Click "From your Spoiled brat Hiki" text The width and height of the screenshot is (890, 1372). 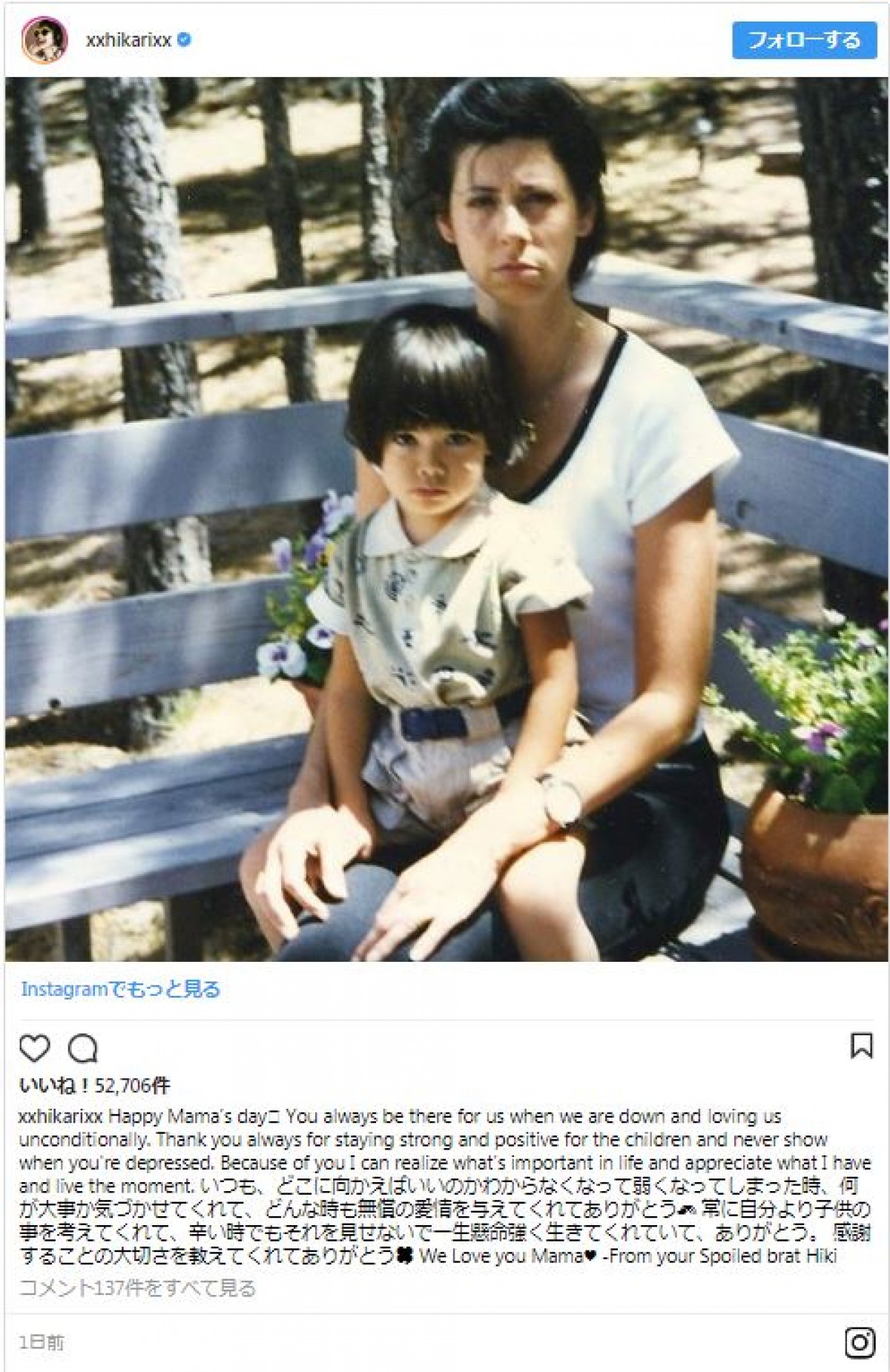click(x=719, y=1256)
